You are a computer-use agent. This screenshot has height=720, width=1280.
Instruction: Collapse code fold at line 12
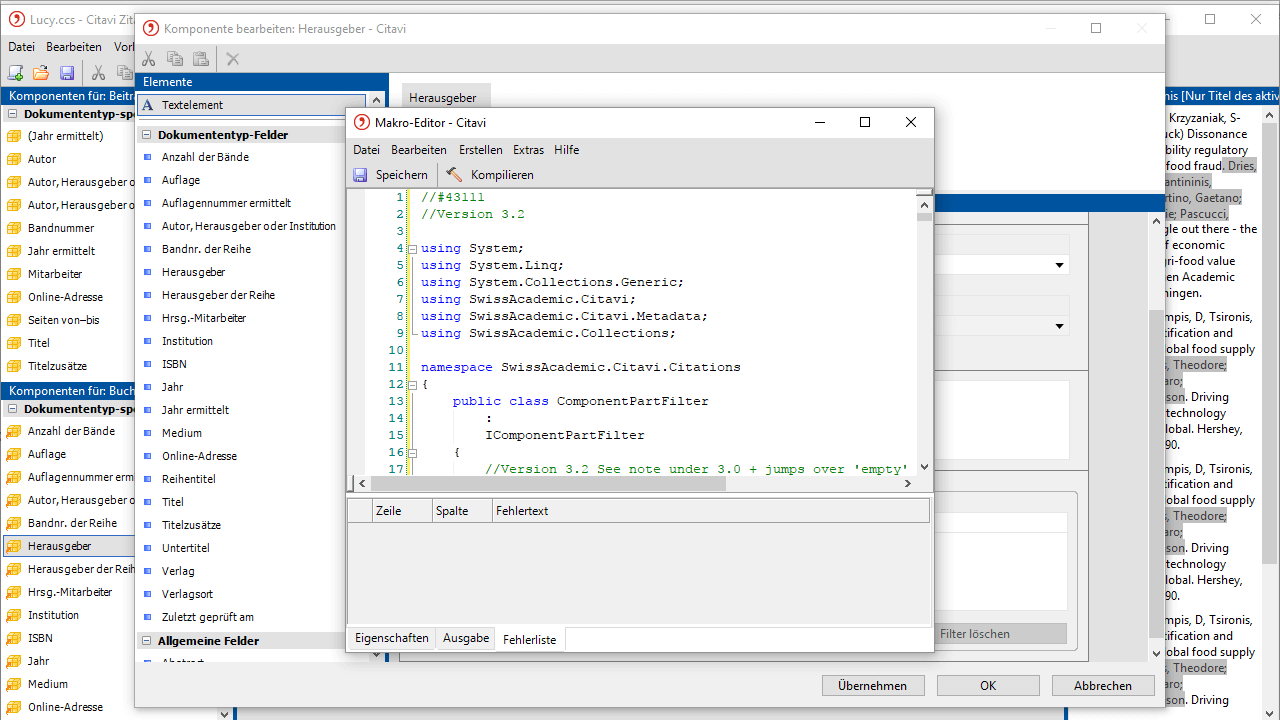click(412, 384)
